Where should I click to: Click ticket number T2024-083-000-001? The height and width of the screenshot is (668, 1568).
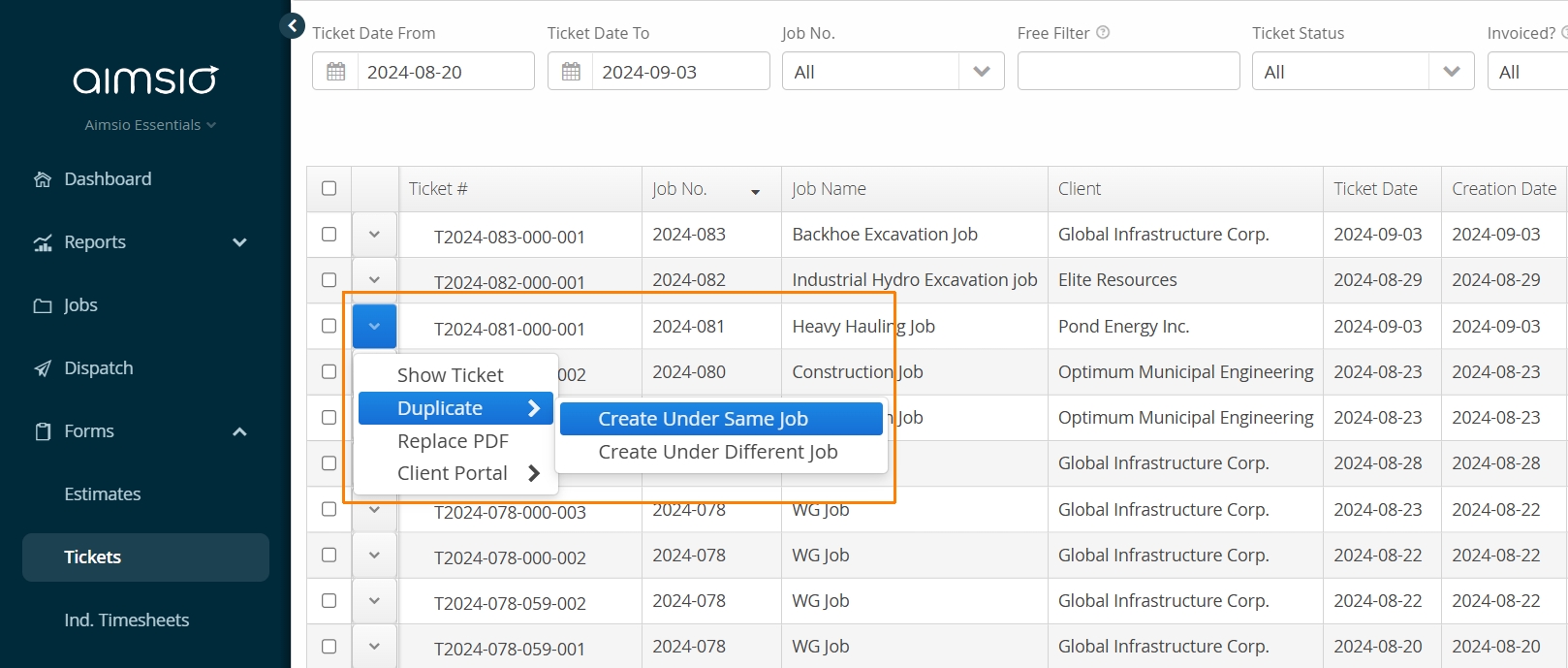[510, 238]
